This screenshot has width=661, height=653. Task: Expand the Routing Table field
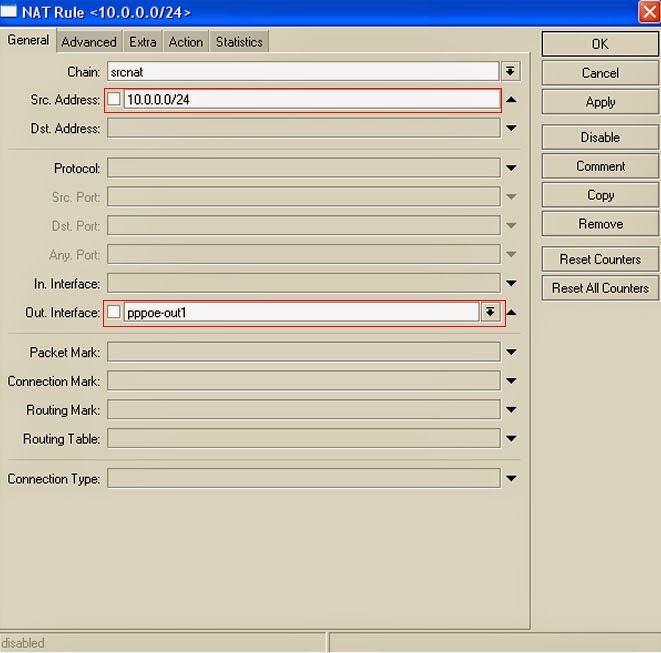(511, 439)
